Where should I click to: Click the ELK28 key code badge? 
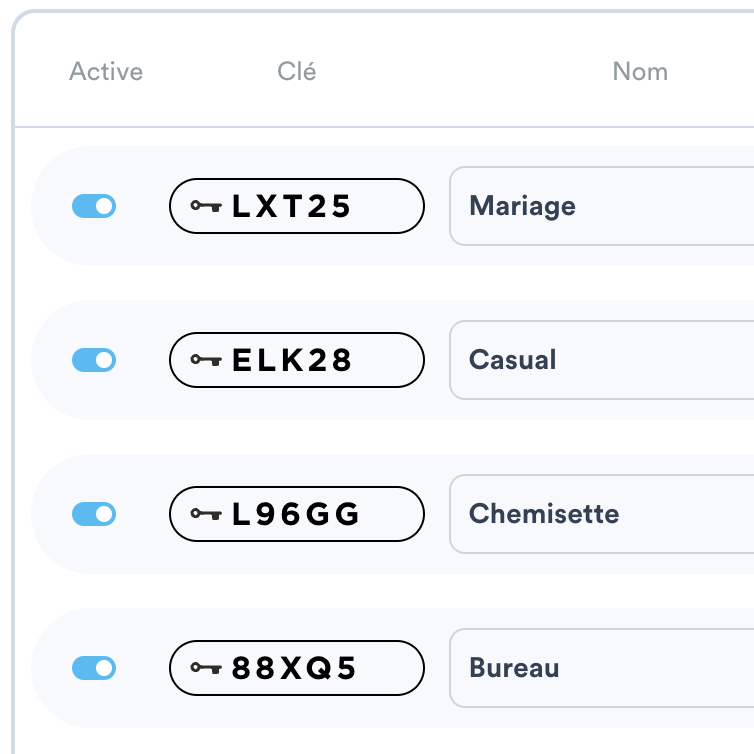click(x=297, y=360)
